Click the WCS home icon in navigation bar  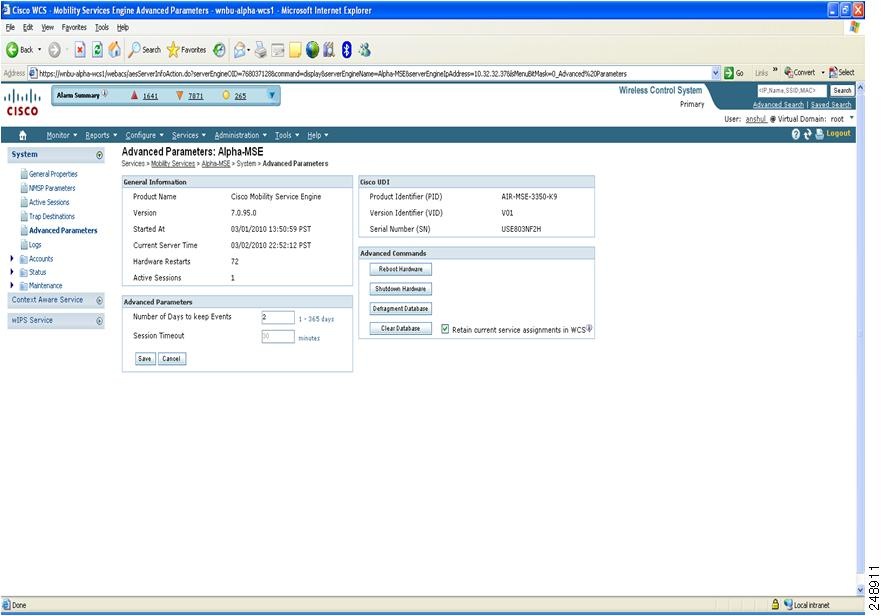[x=20, y=135]
